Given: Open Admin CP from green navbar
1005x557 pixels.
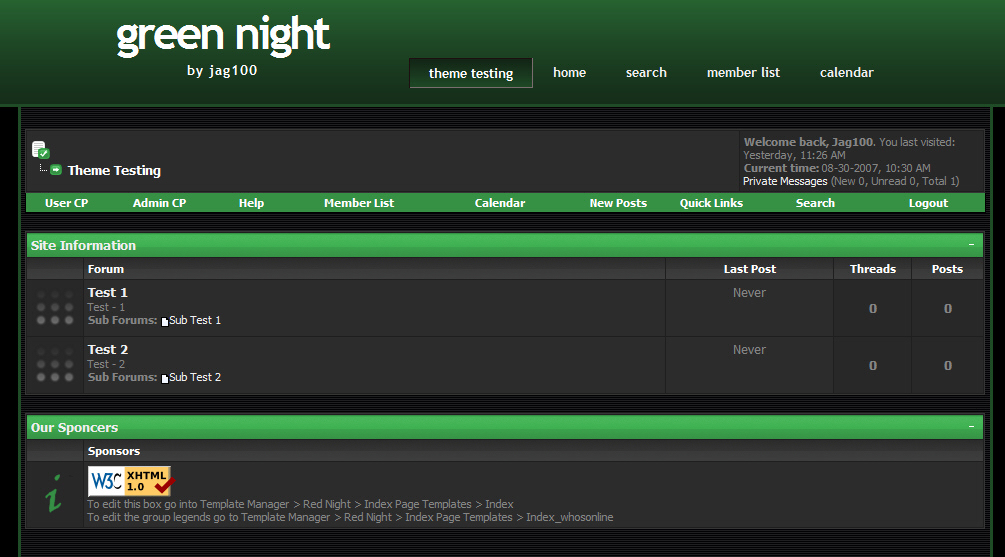Looking at the screenshot, I should (x=159, y=203).
